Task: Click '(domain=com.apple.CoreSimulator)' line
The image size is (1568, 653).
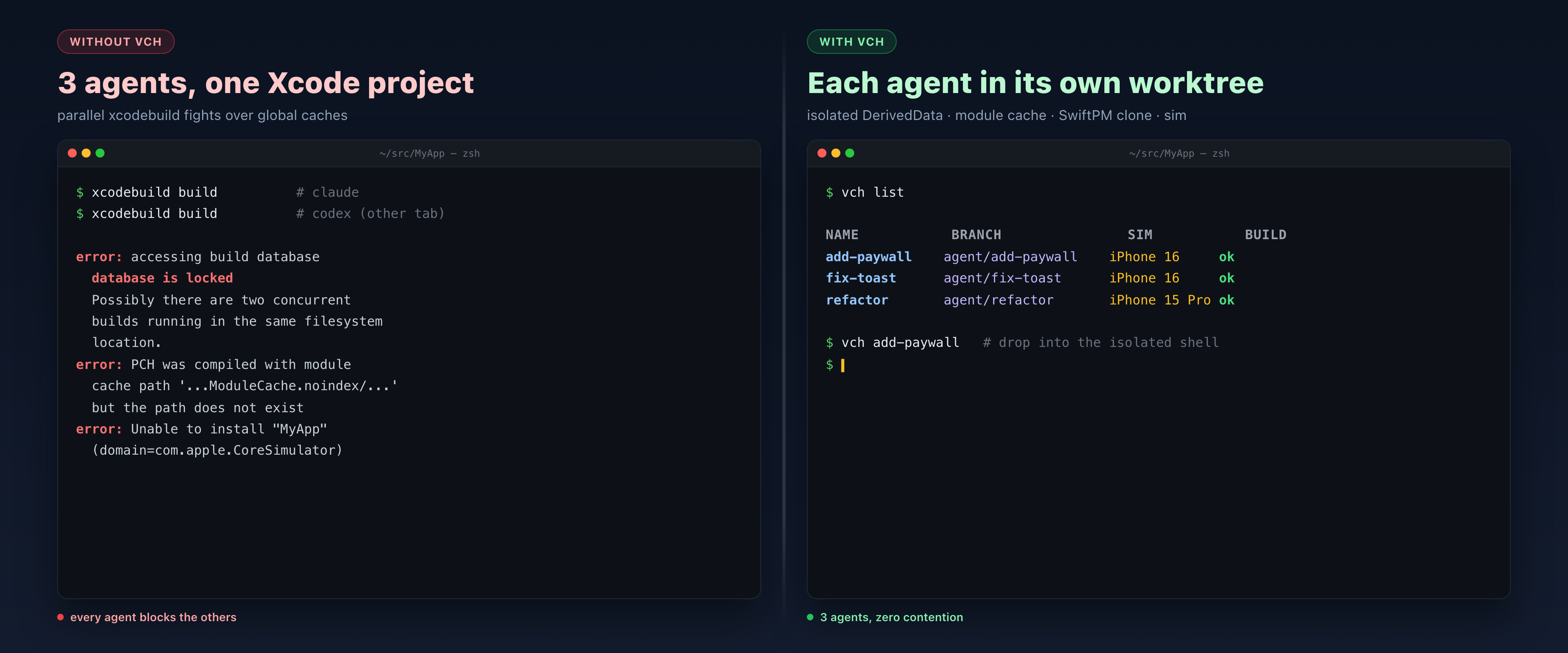Action: (217, 450)
